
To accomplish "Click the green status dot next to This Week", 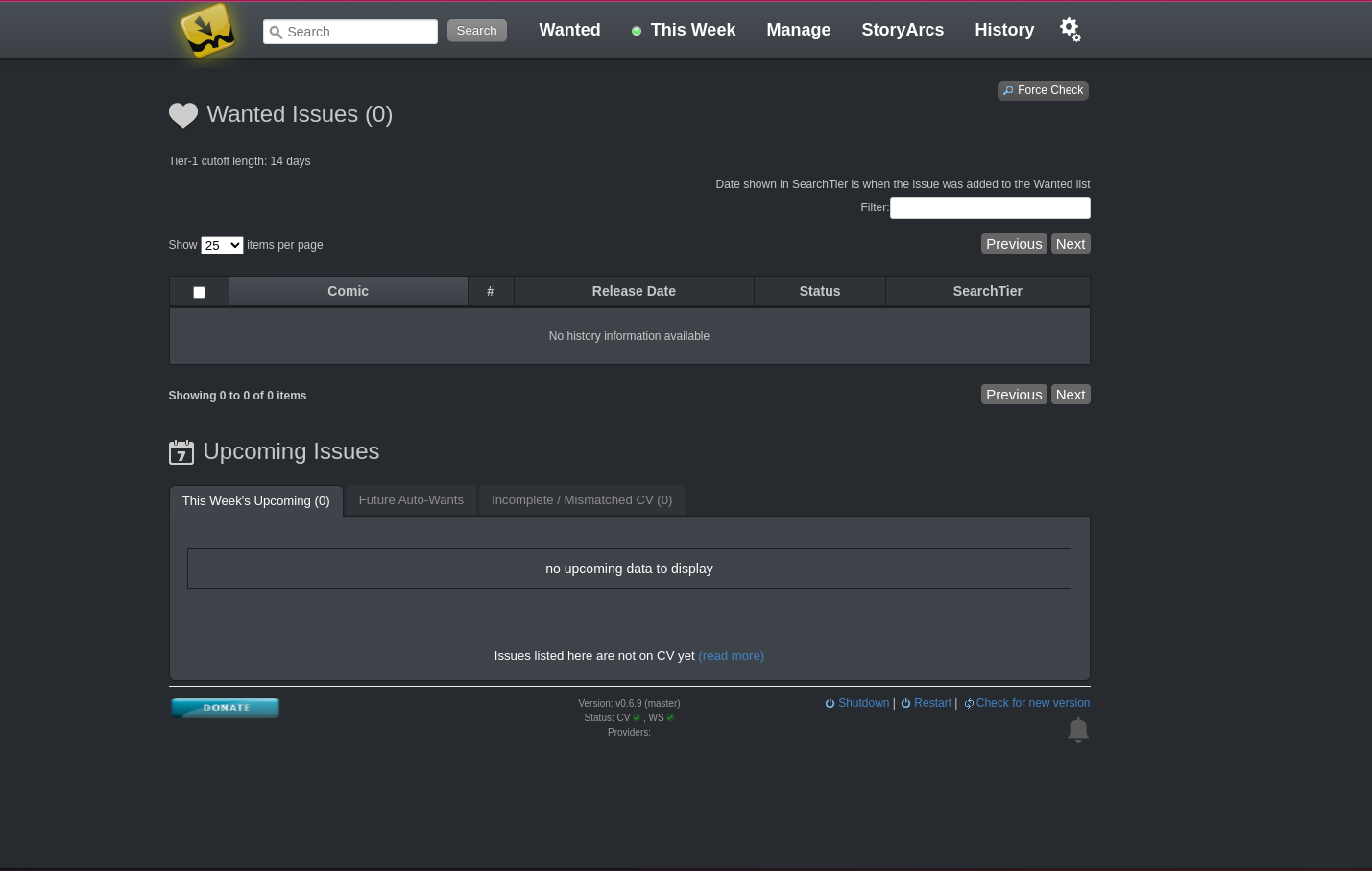I will tap(637, 31).
